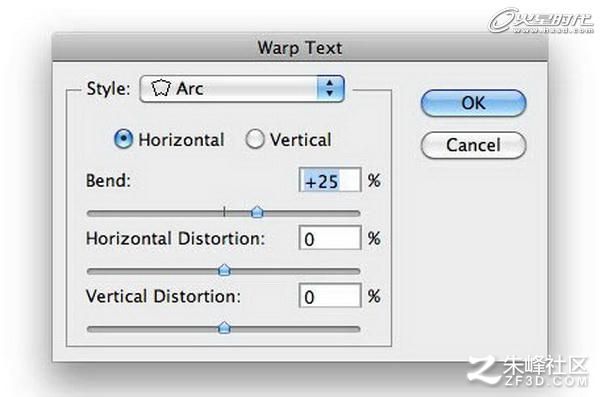Click the Horizontal Distortion value field
600x397 pixels.
[x=330, y=238]
